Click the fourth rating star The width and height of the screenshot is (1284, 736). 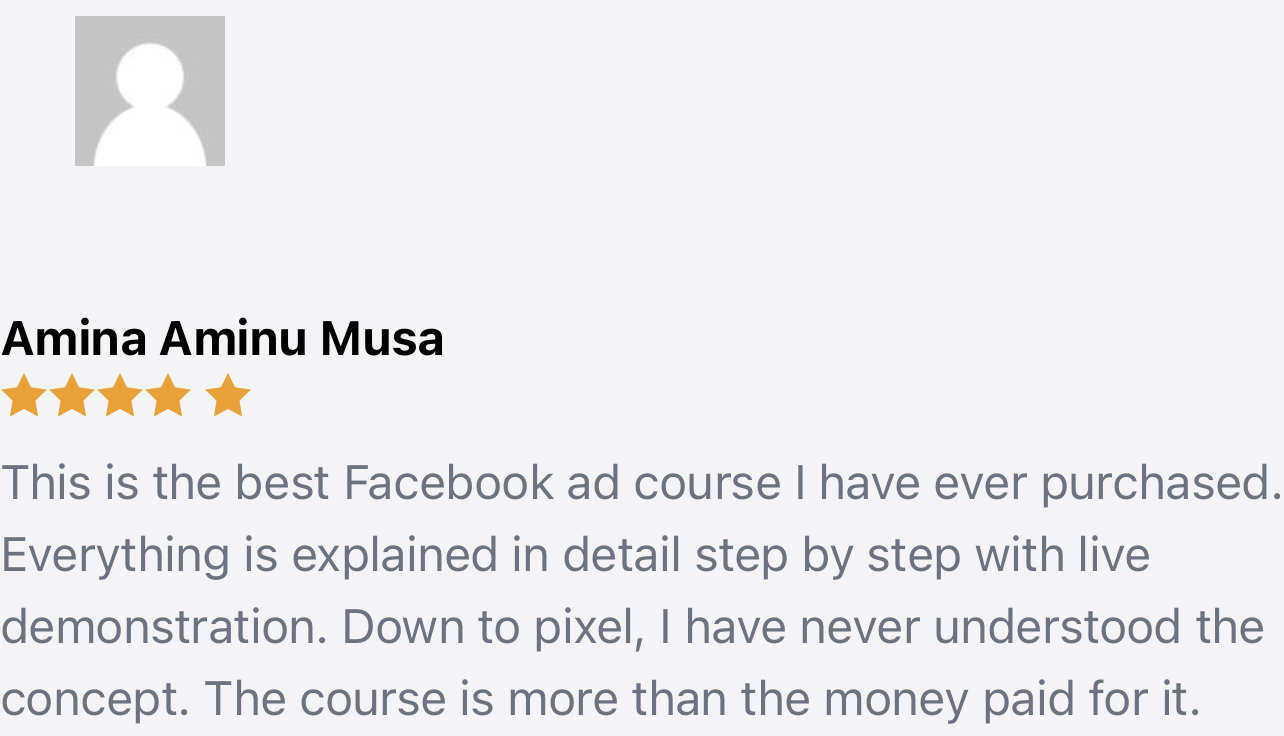click(x=168, y=396)
